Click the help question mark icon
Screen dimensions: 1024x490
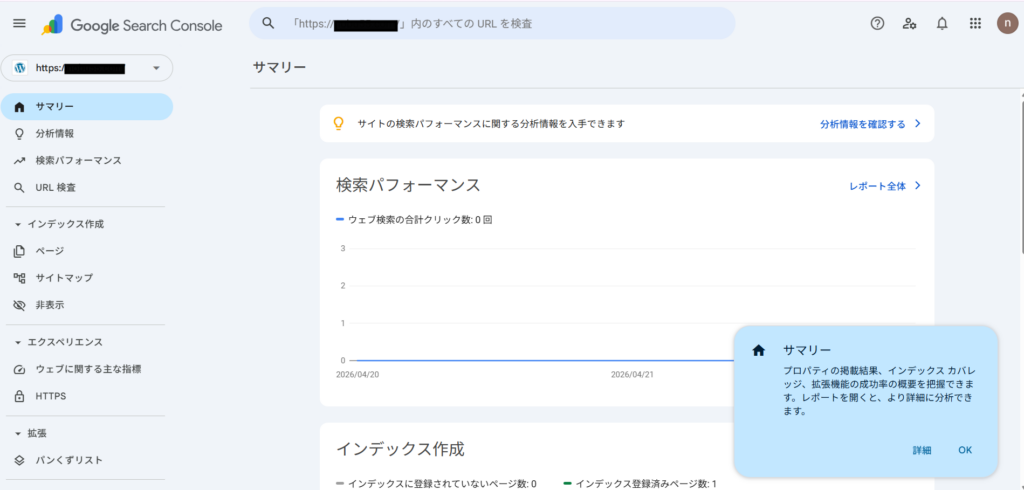point(877,24)
